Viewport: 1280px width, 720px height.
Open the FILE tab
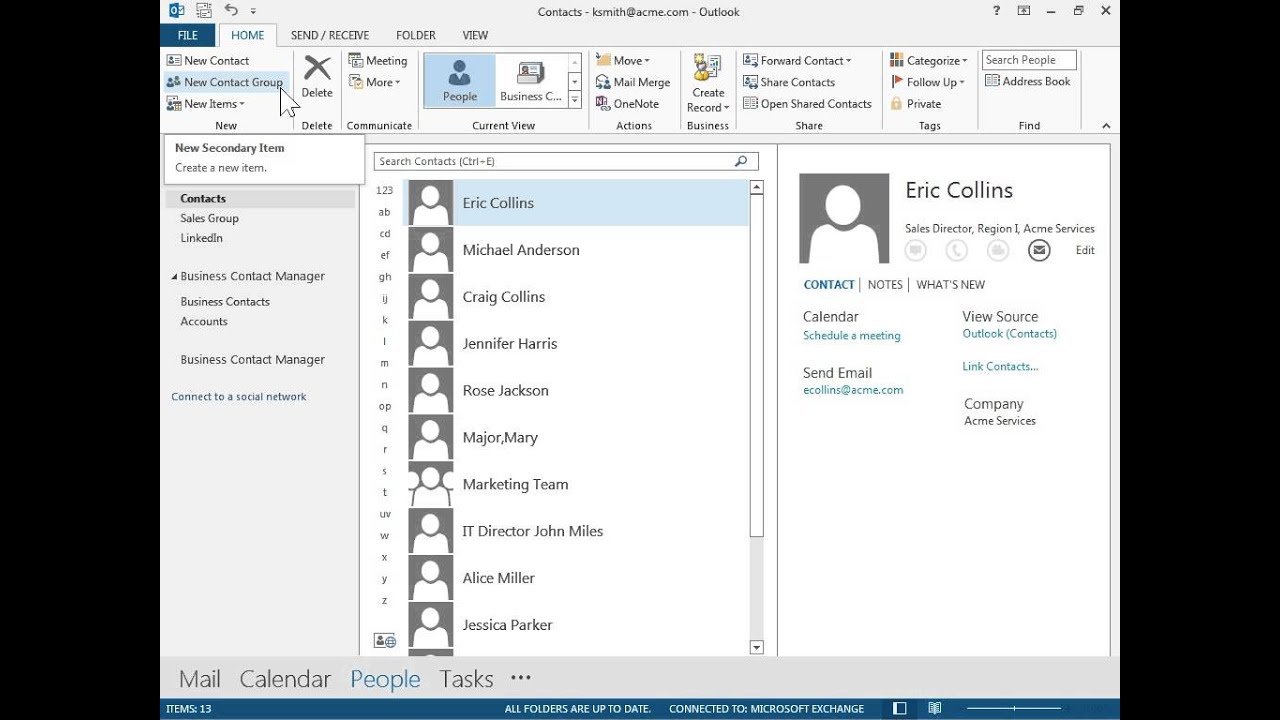[x=188, y=35]
